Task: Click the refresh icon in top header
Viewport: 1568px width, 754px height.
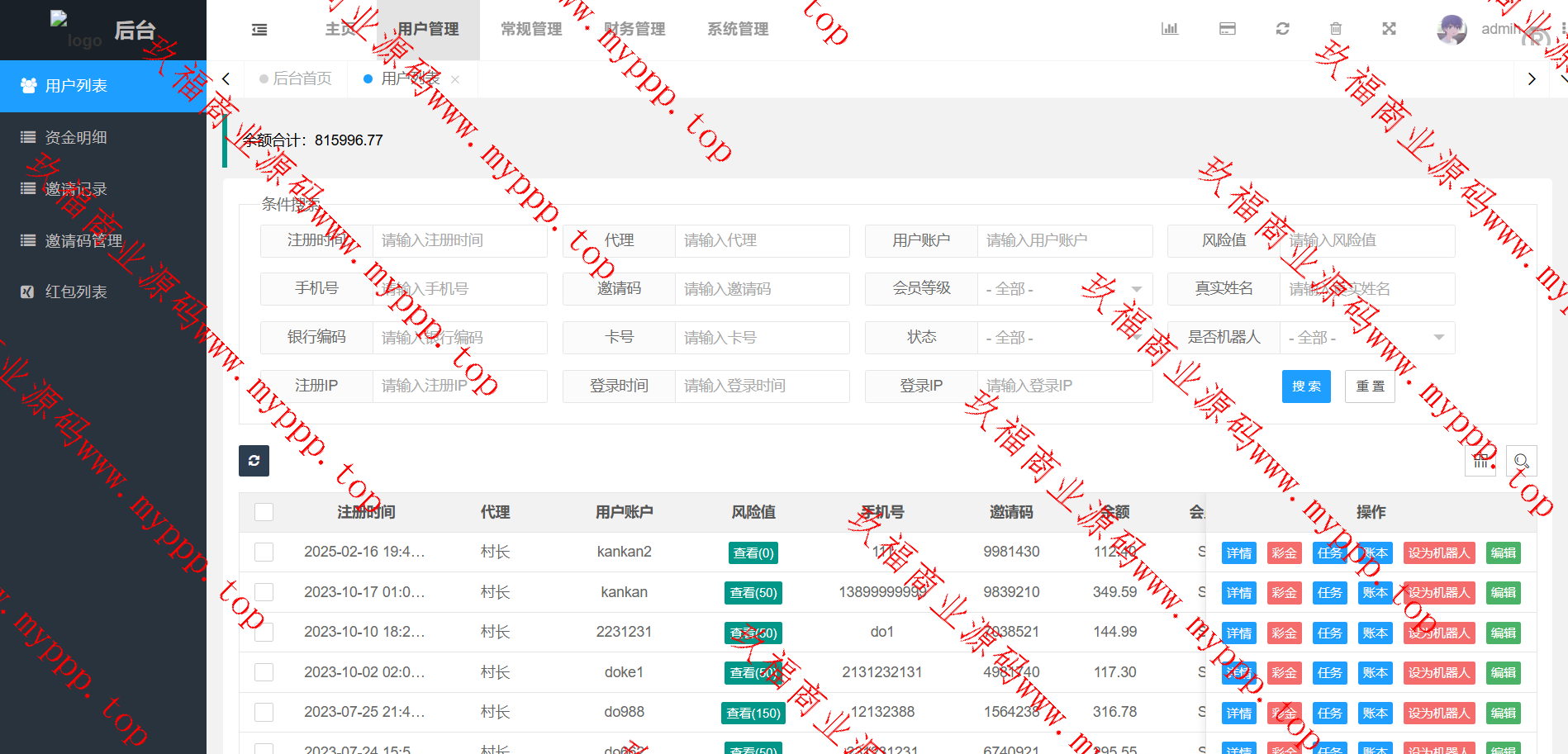Action: 1282,29
